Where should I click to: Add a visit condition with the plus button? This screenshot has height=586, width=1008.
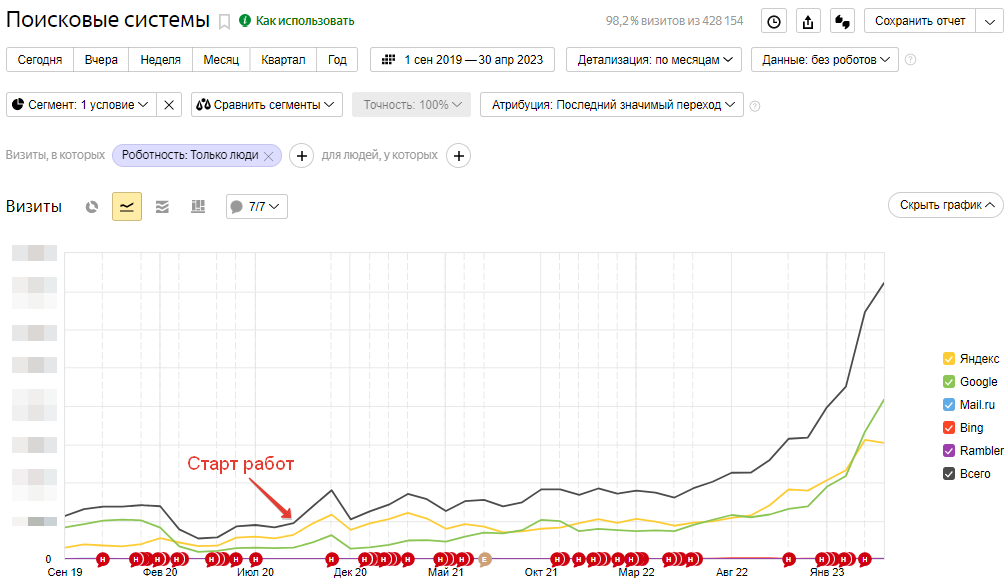(300, 156)
